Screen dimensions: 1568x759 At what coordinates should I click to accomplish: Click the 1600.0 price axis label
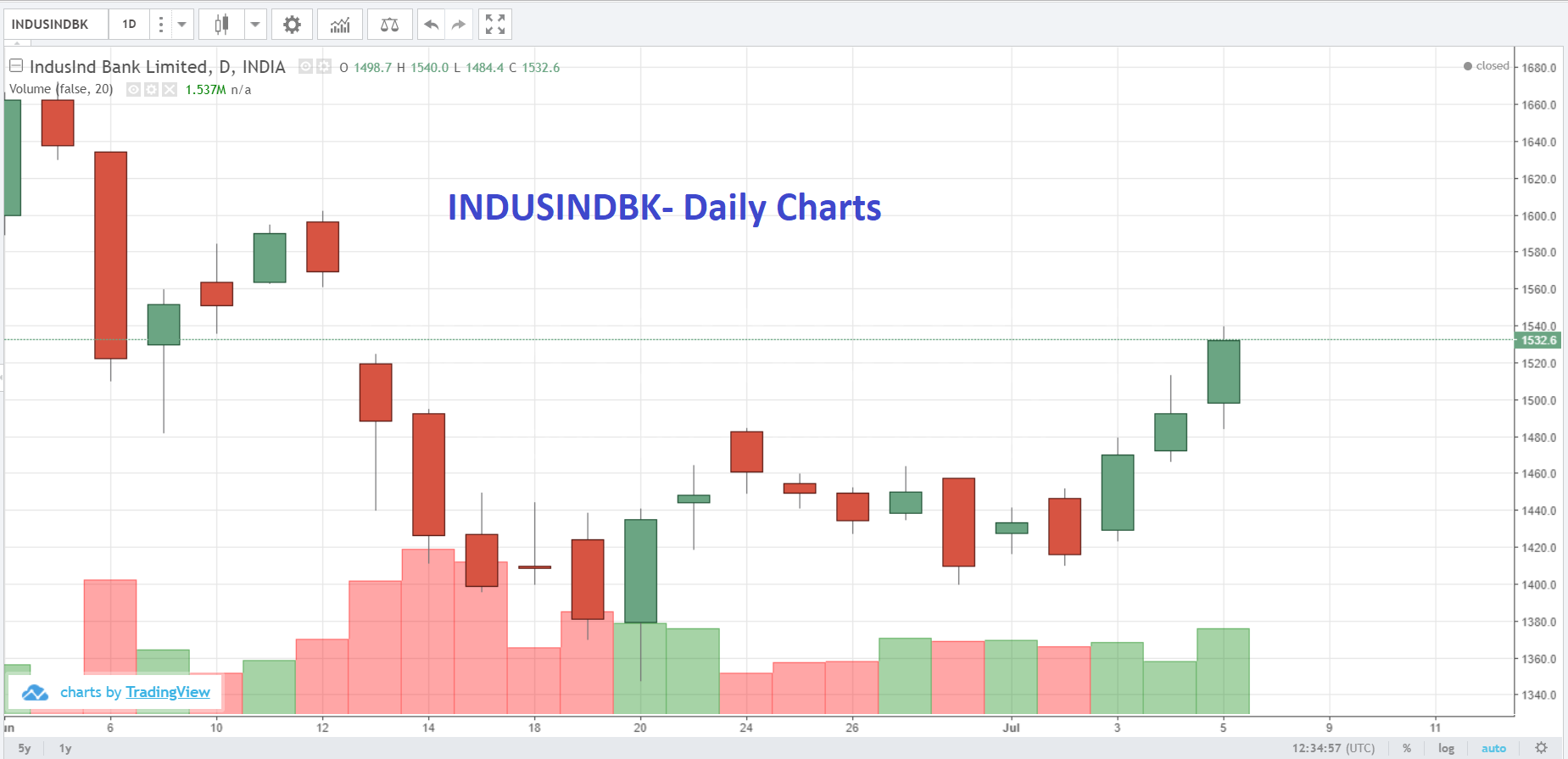click(x=1539, y=216)
